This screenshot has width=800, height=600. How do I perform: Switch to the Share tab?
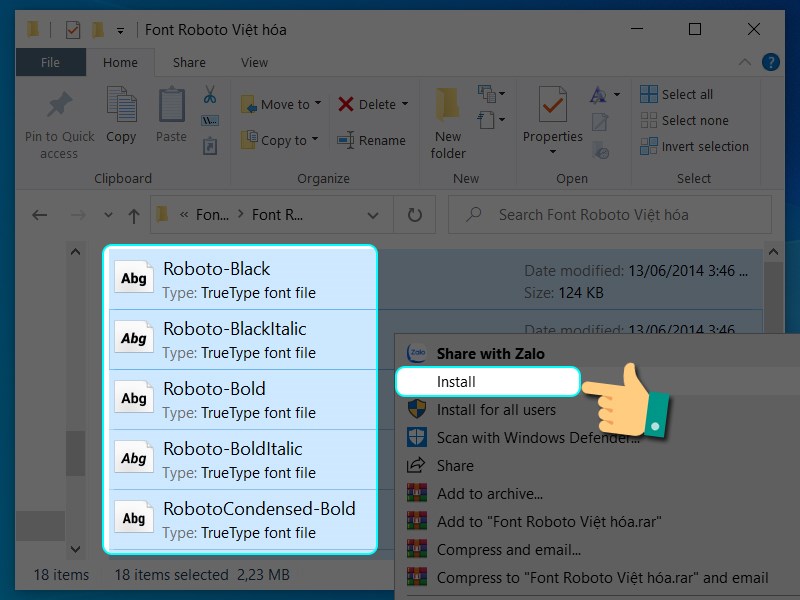coord(189,62)
